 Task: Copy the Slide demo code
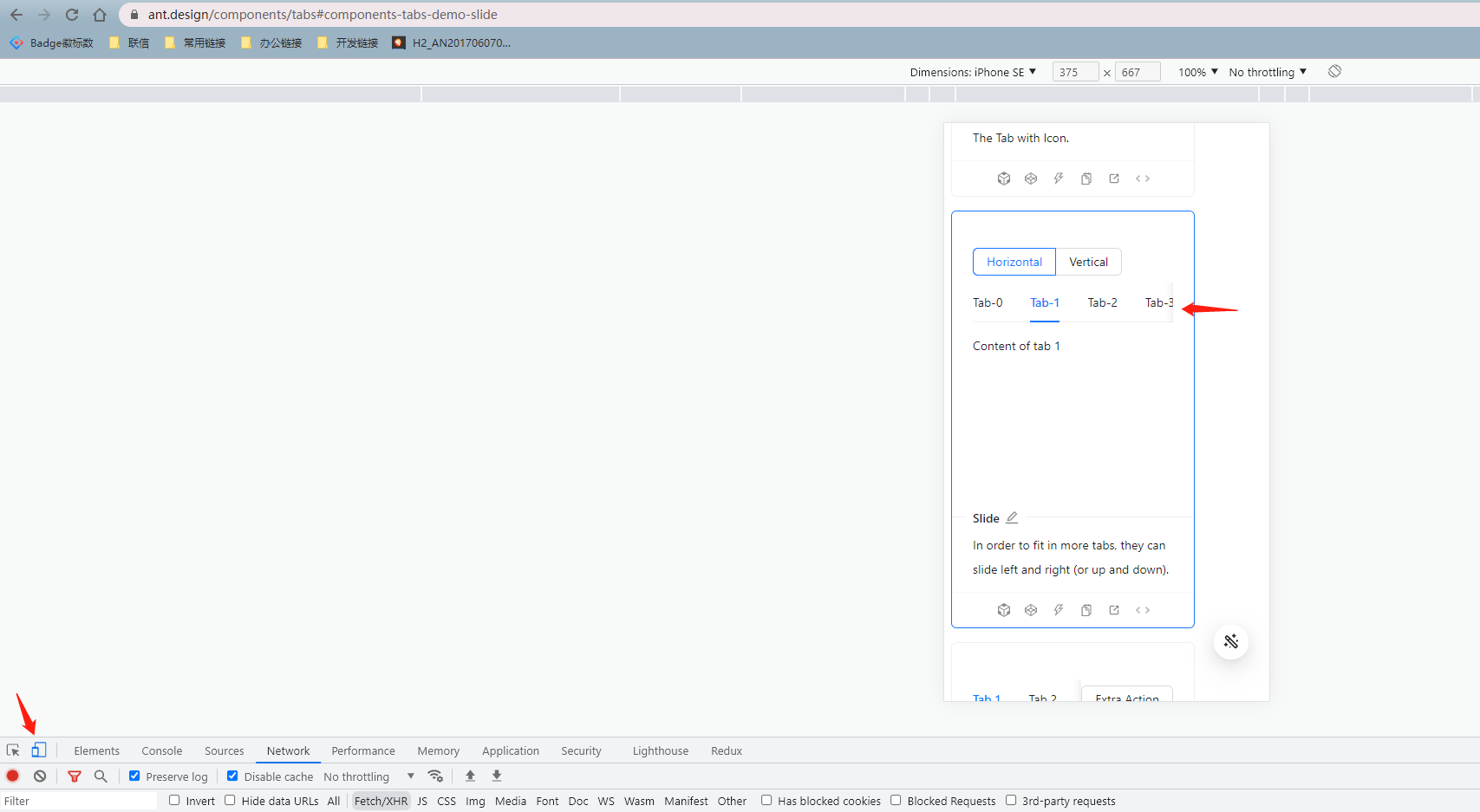point(1086,609)
